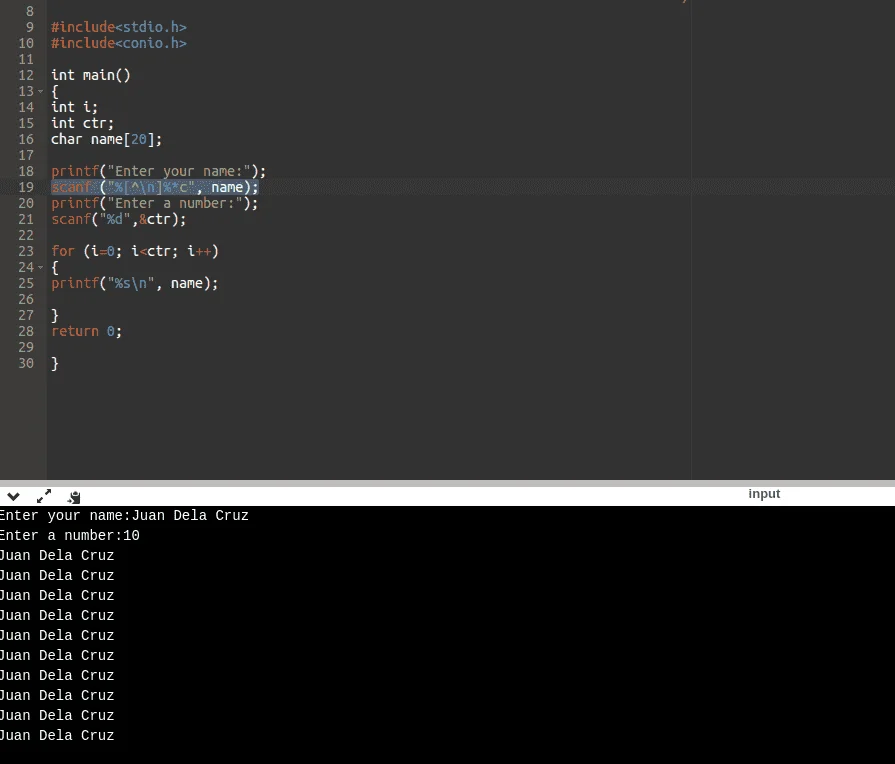Click console line 'Enter your name:Juan Dela Cruz'
This screenshot has height=764, width=895.
pos(124,516)
